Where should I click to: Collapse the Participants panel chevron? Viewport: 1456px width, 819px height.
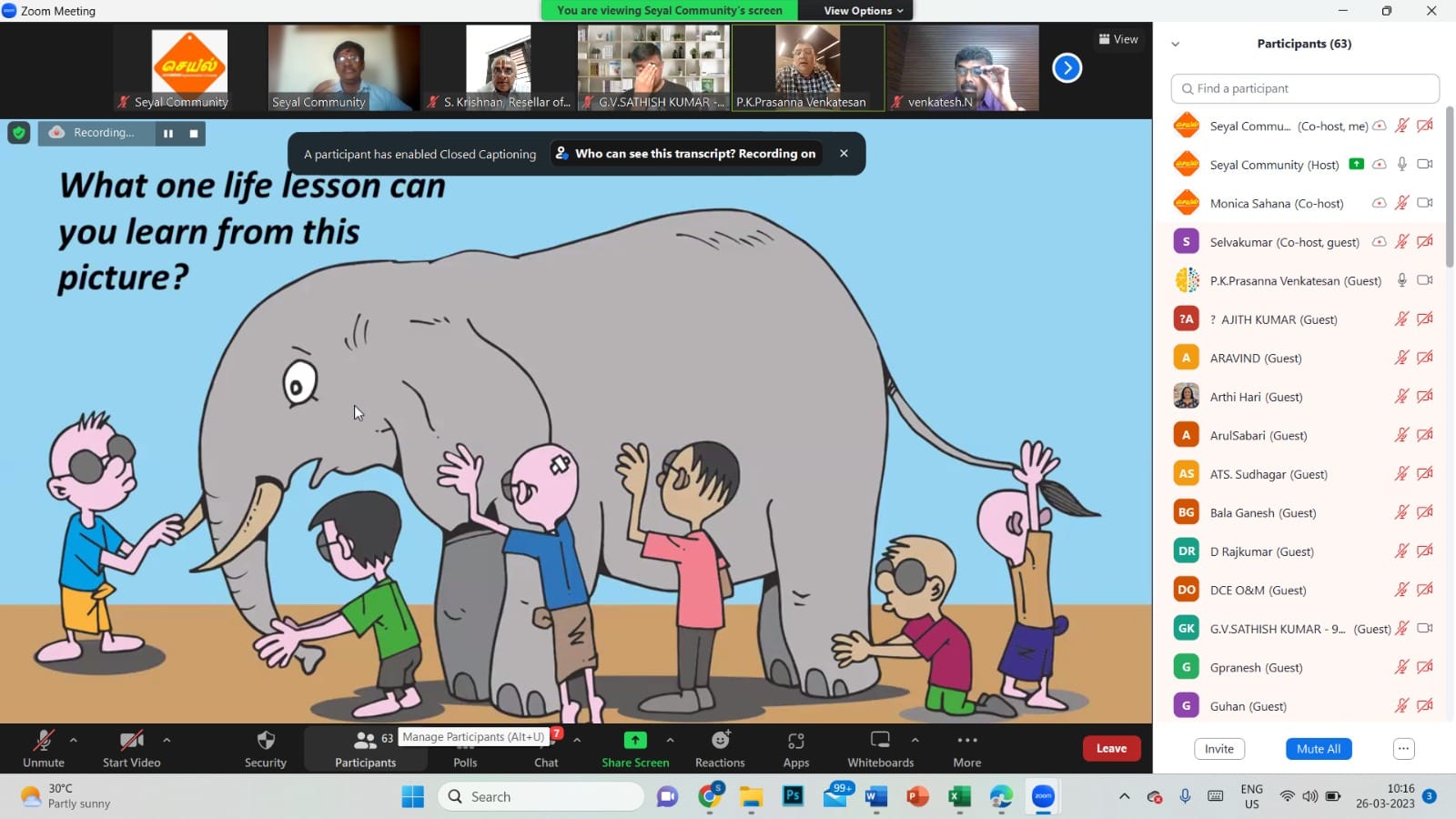1175,44
